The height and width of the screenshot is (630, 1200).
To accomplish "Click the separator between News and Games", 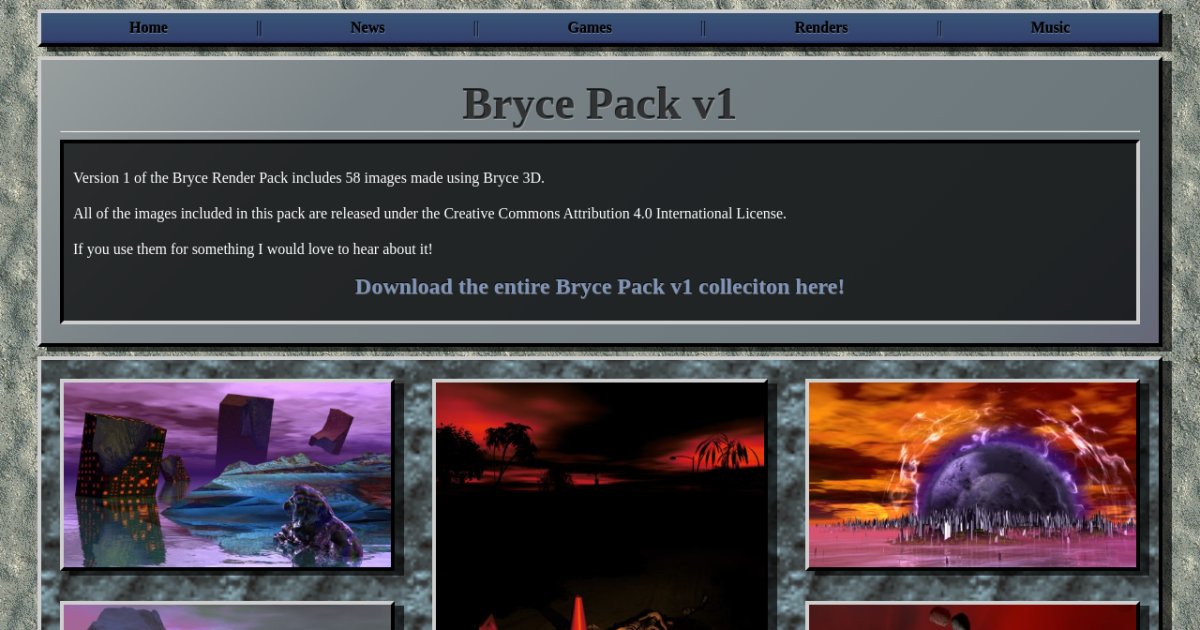I will pos(476,28).
